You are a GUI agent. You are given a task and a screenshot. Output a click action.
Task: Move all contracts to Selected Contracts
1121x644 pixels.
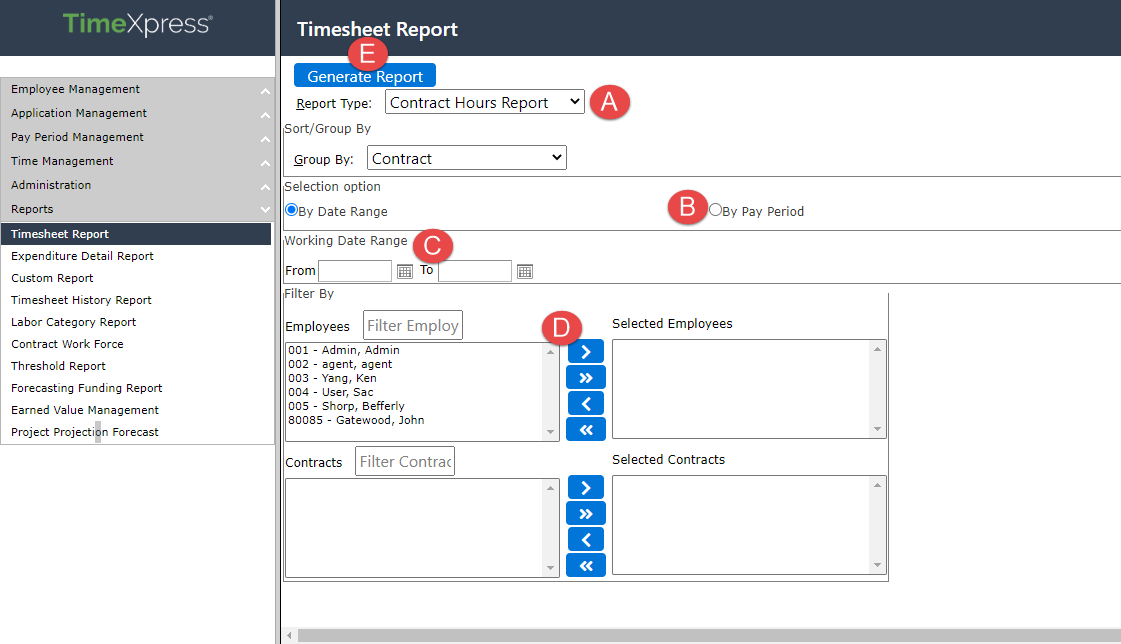pos(585,513)
